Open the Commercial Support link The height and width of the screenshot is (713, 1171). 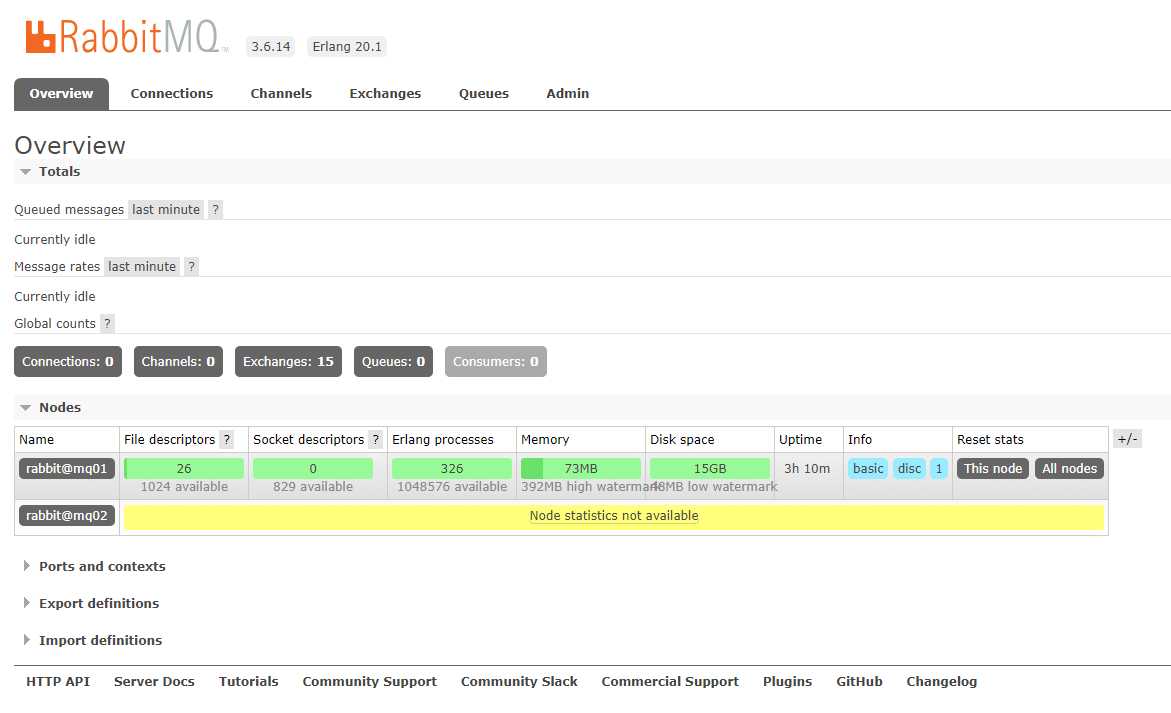click(x=670, y=682)
